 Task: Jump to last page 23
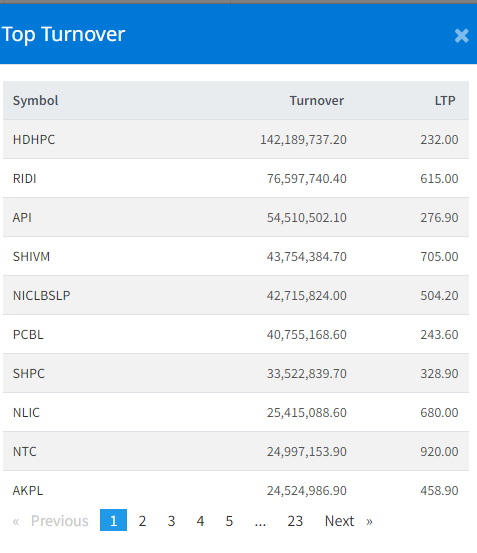pos(295,521)
